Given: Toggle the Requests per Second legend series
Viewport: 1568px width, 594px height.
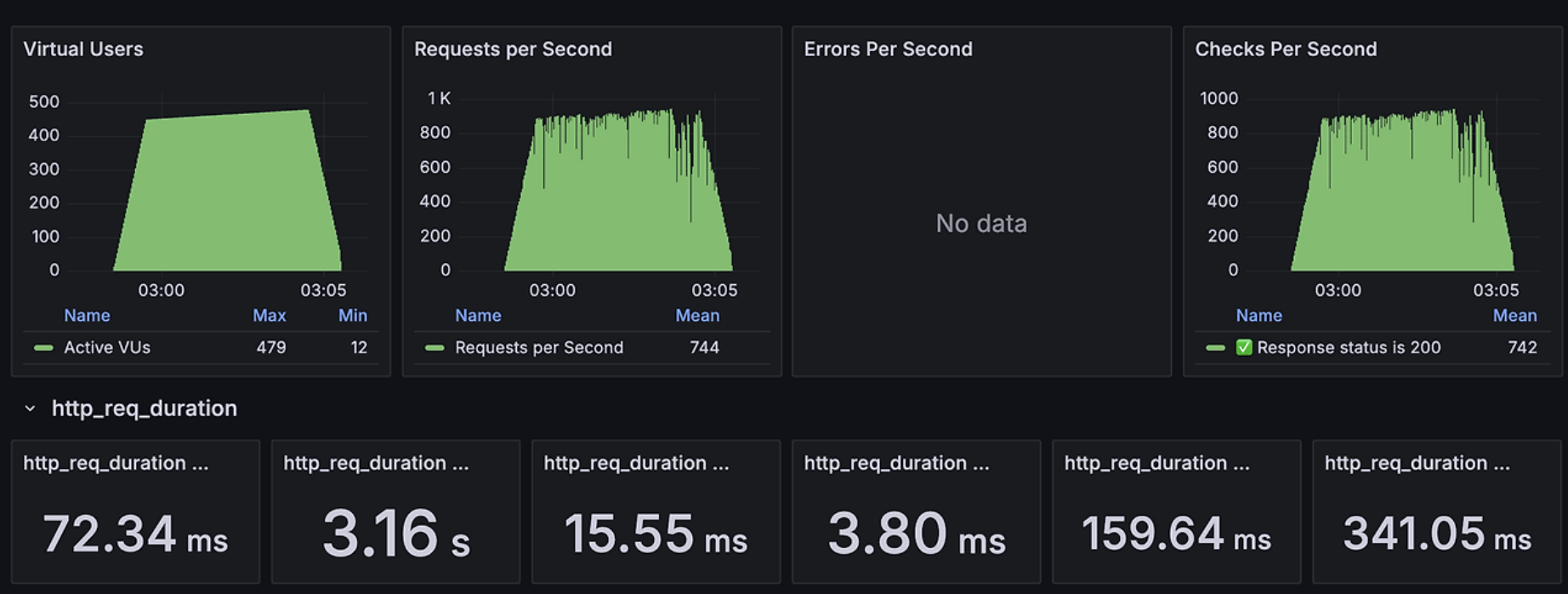Looking at the screenshot, I should 539,347.
